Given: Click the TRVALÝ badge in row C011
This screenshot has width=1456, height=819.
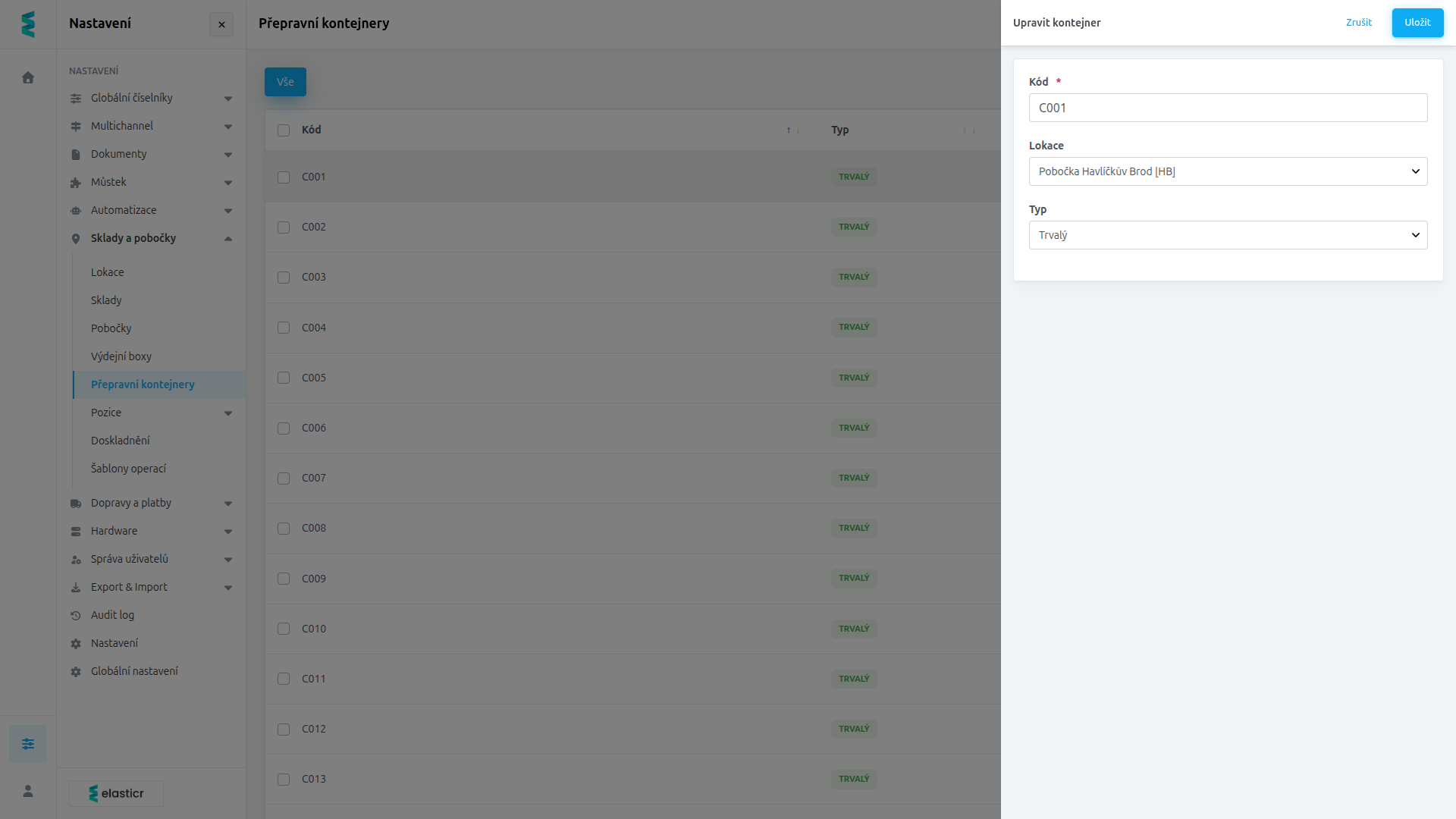Looking at the screenshot, I should [x=854, y=679].
